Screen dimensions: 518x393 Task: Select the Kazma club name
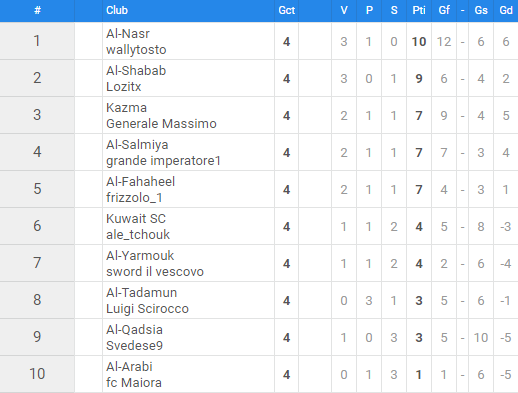tap(126, 108)
